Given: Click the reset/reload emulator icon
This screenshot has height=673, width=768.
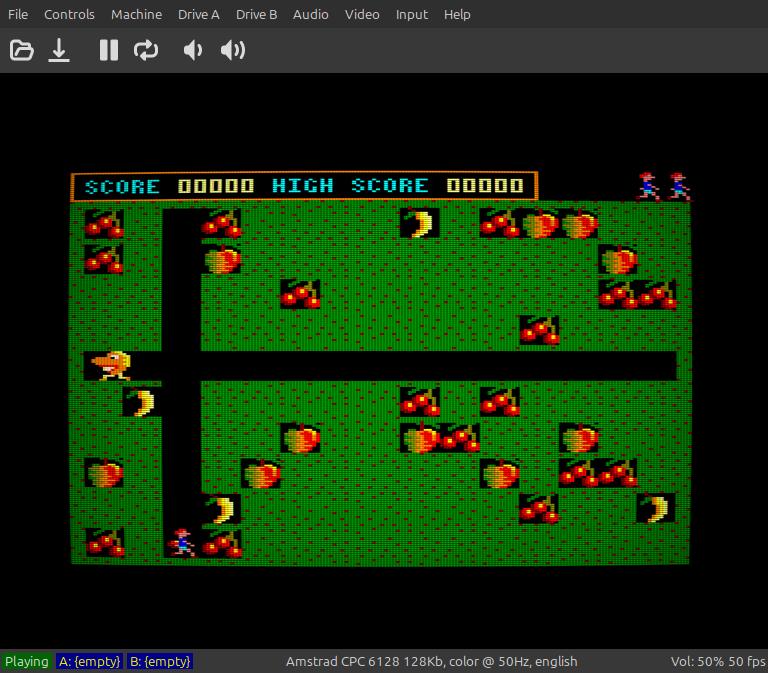Looking at the screenshot, I should [x=147, y=50].
